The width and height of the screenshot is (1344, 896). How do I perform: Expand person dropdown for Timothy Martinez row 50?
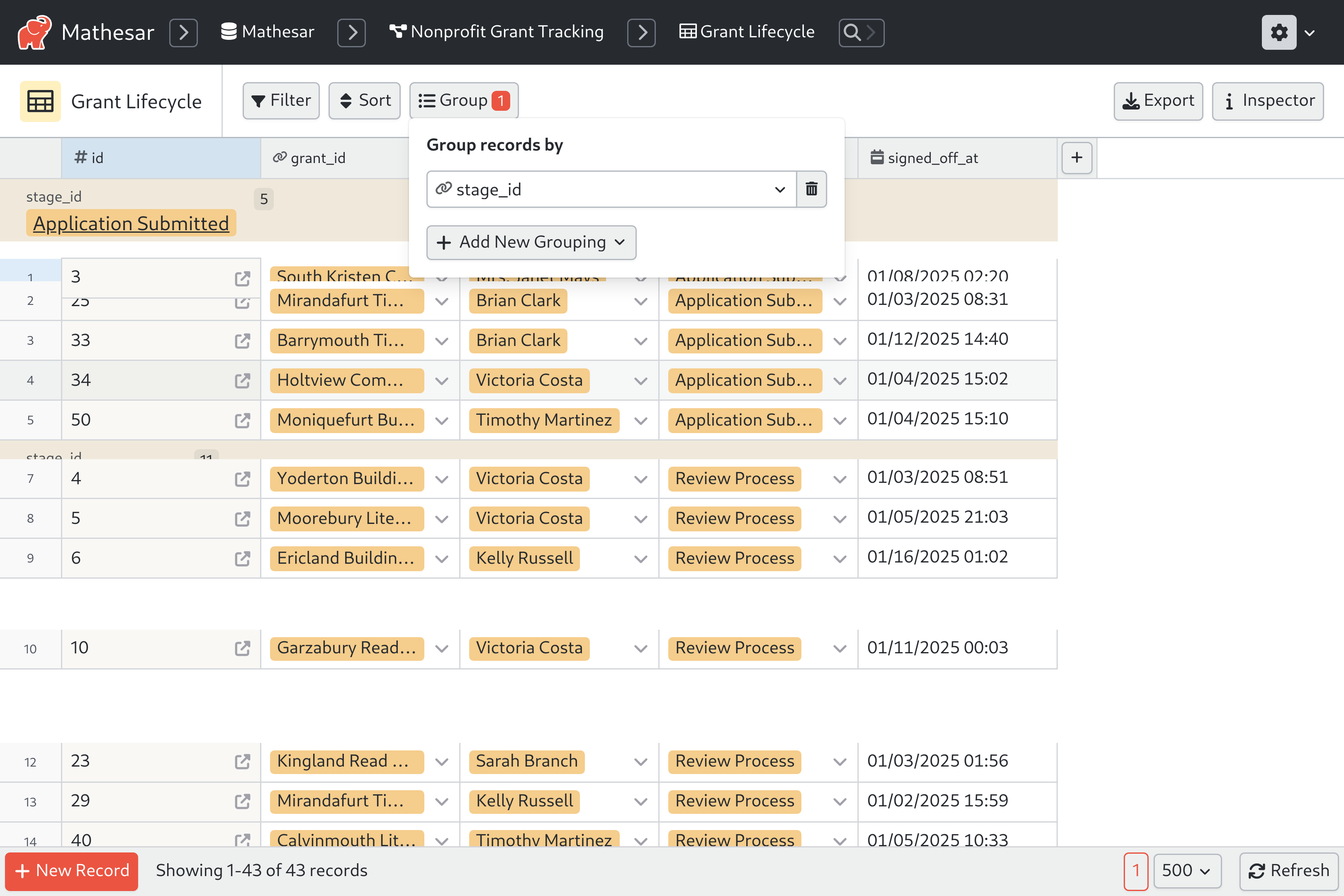[x=640, y=421]
